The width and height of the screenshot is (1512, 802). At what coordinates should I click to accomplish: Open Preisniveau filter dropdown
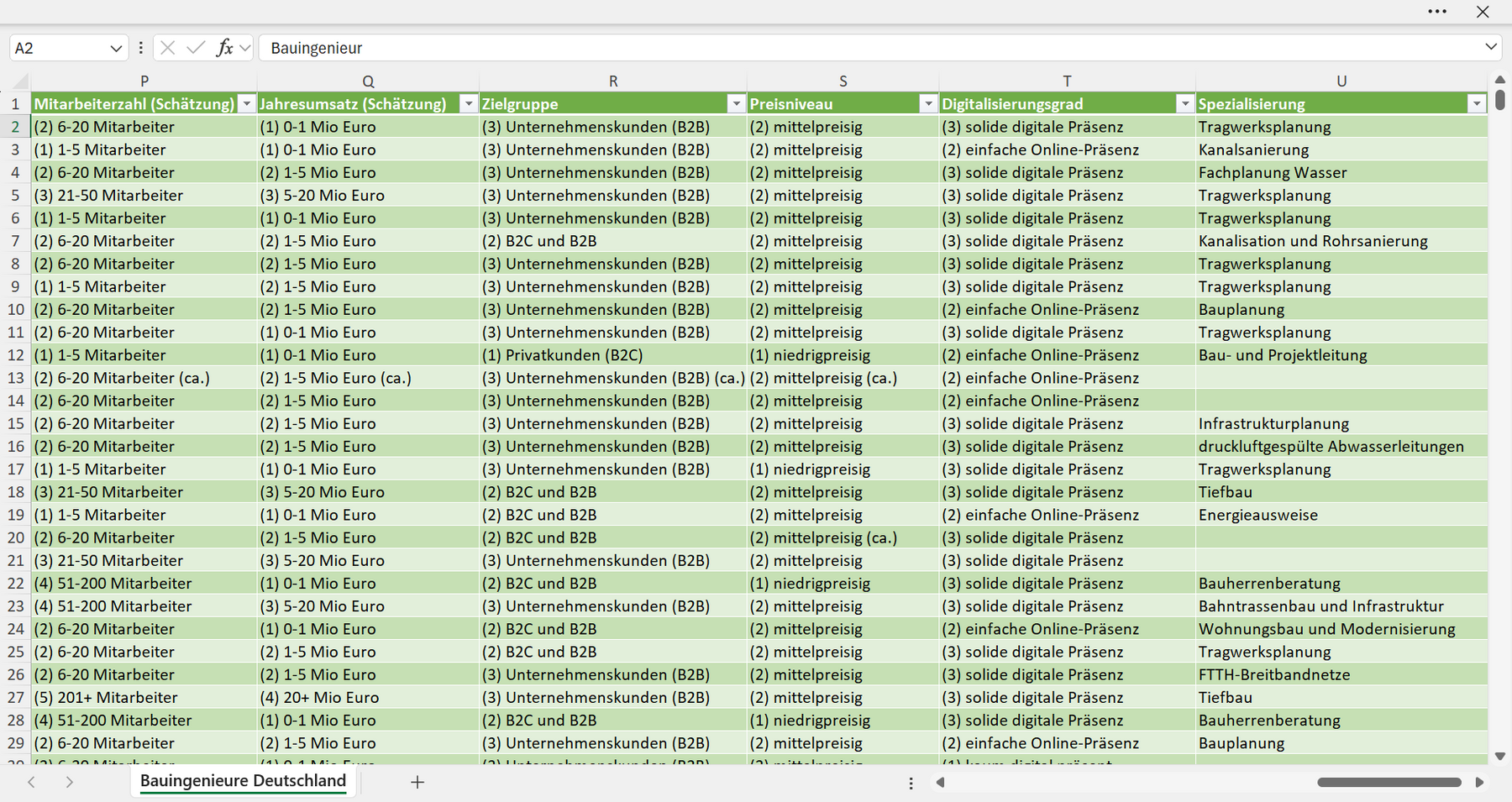(x=928, y=104)
